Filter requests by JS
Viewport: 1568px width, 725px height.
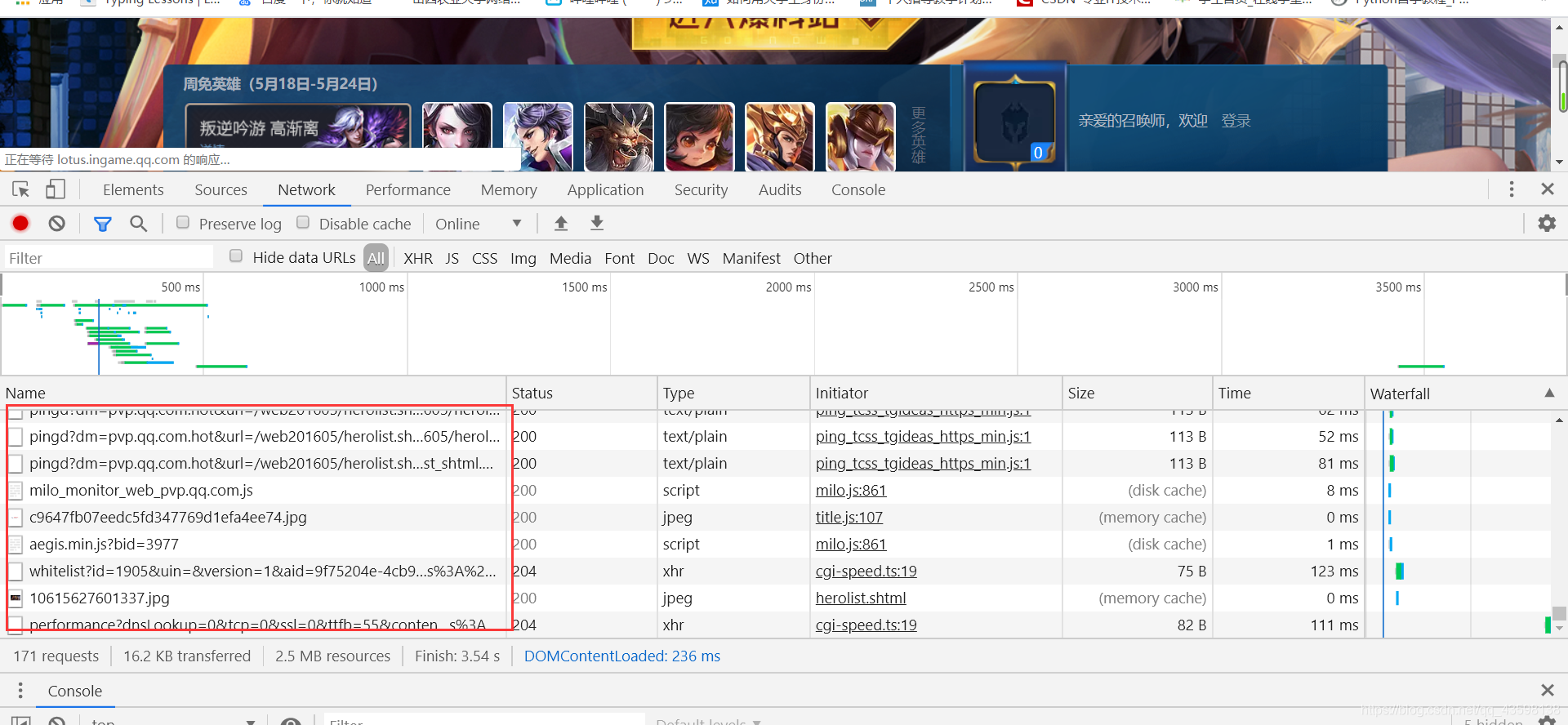452,258
